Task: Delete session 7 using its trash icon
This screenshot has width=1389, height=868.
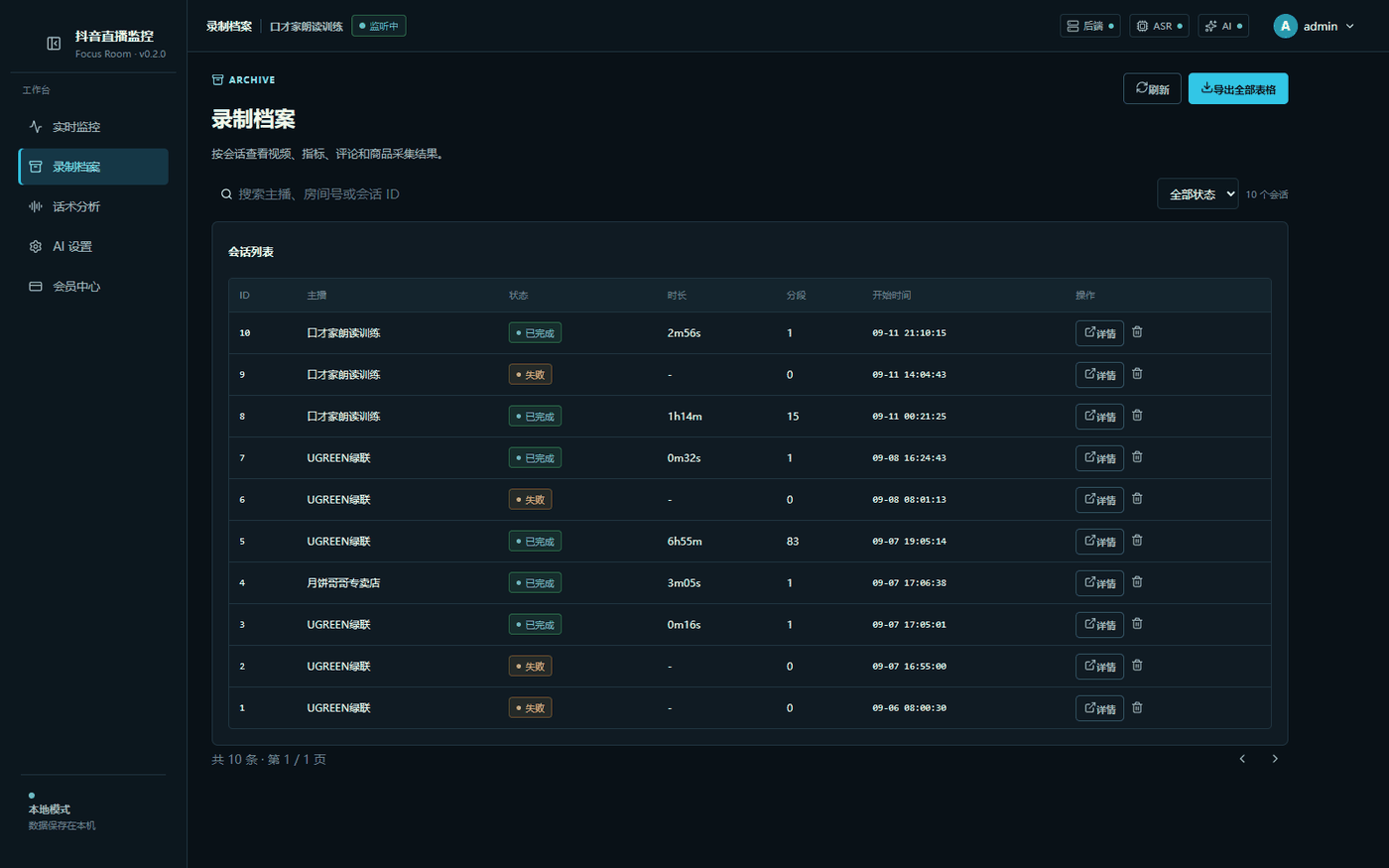Action: pos(1137,457)
